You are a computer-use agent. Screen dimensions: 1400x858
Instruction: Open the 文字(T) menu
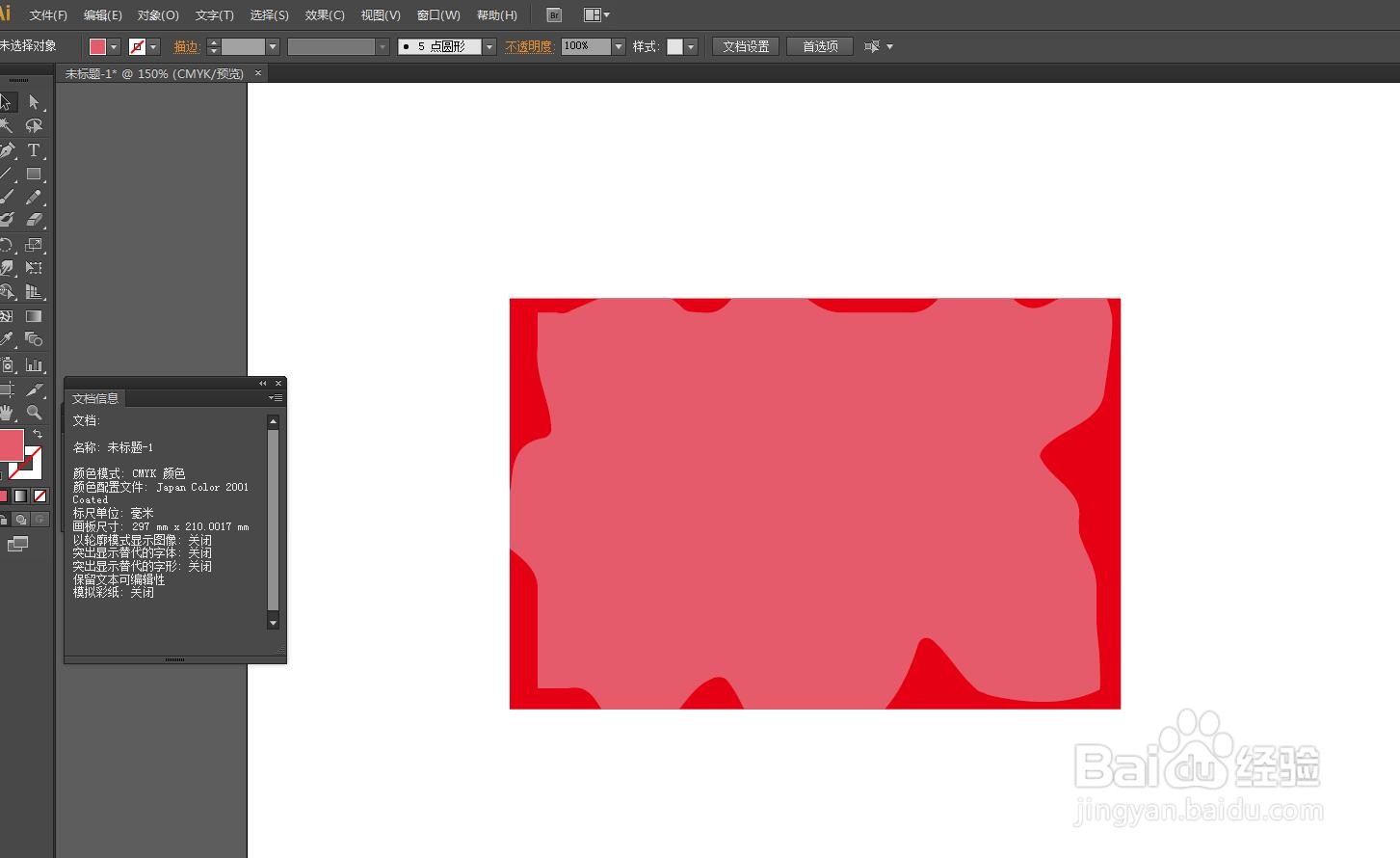coord(214,15)
